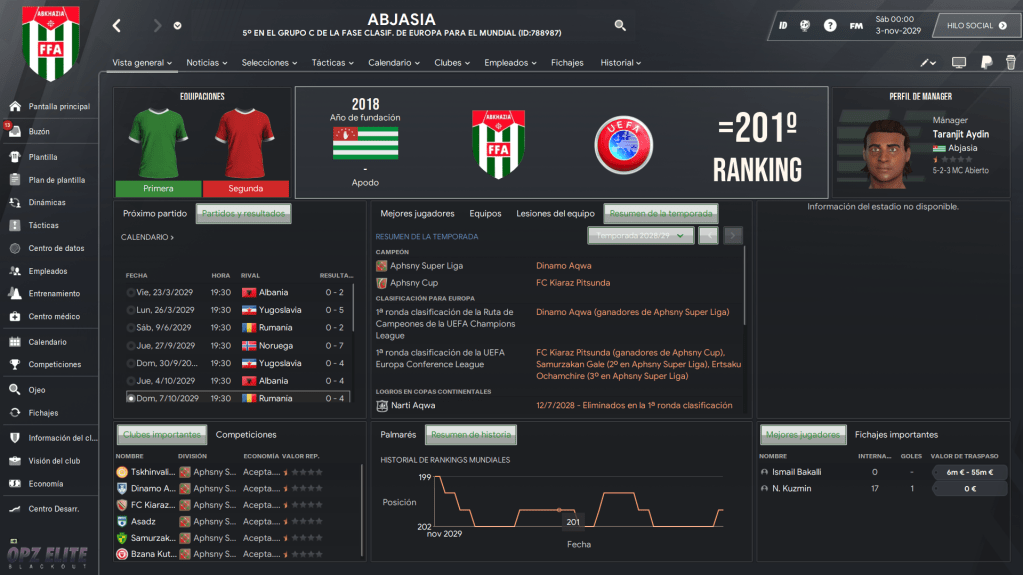Click the trash bin icon

tap(1011, 63)
